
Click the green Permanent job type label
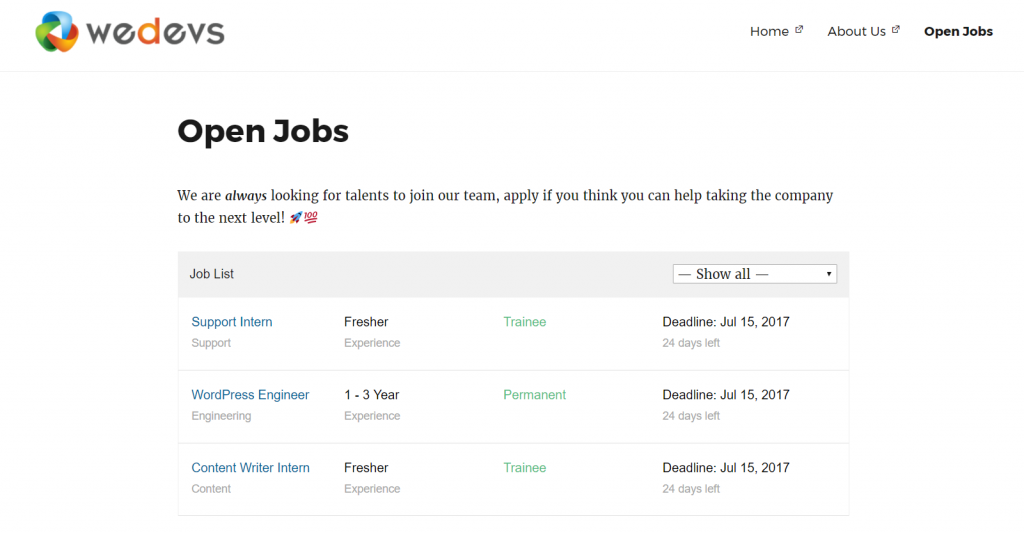(x=535, y=395)
